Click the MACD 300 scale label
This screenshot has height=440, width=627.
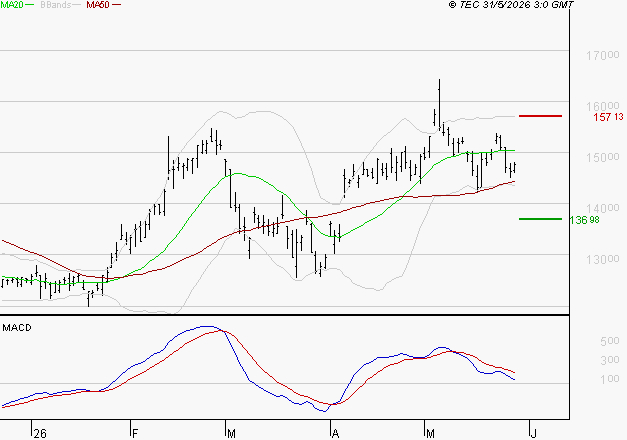(x=610, y=360)
